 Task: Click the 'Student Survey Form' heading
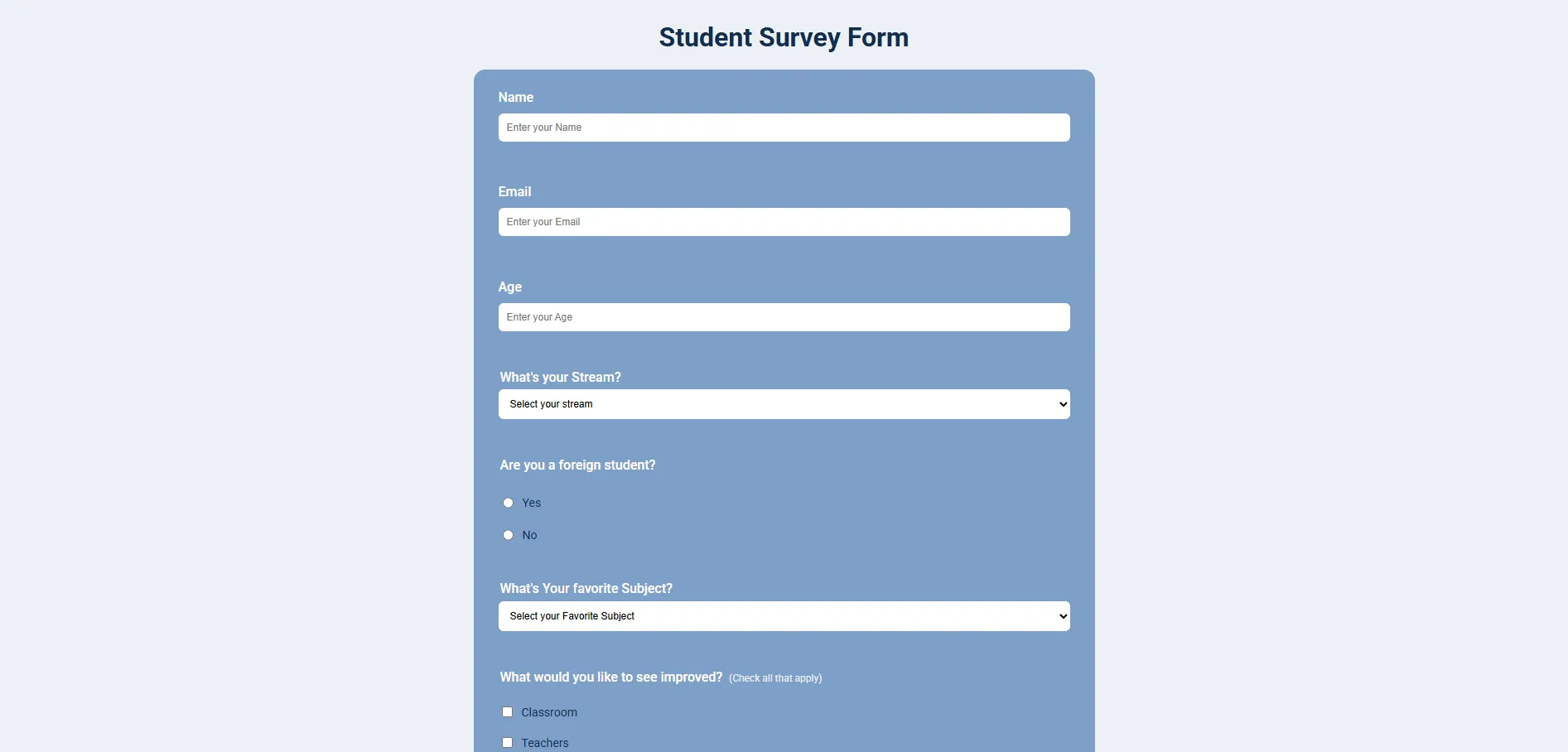[x=784, y=37]
